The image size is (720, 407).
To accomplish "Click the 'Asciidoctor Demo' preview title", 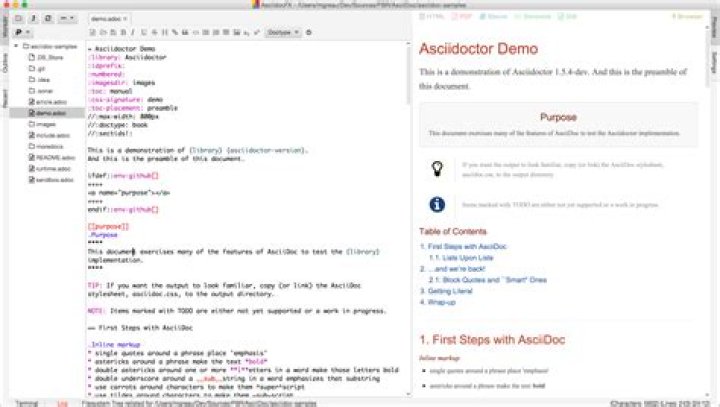I will pos(478,49).
